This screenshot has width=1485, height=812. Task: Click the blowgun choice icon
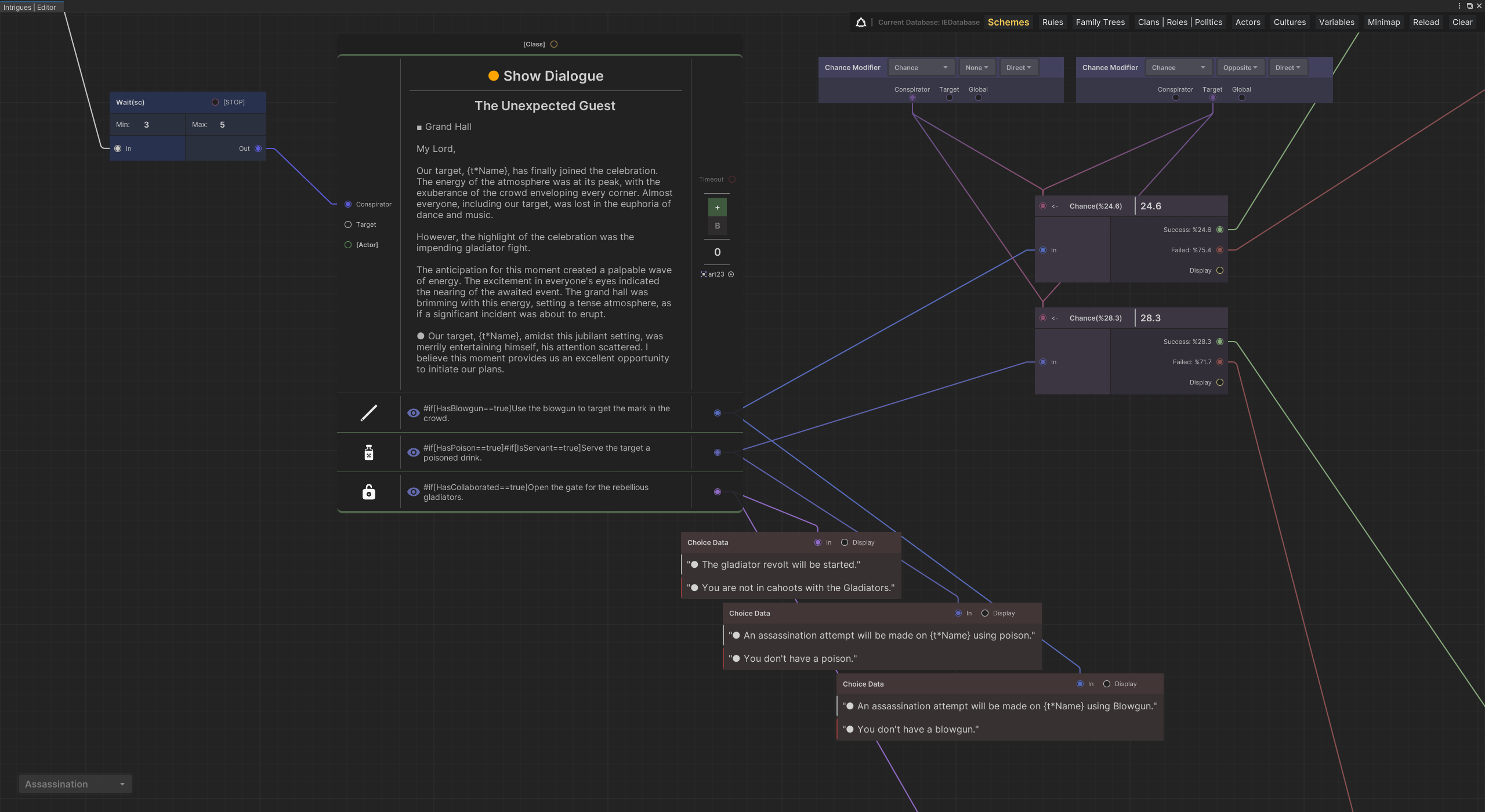point(369,413)
